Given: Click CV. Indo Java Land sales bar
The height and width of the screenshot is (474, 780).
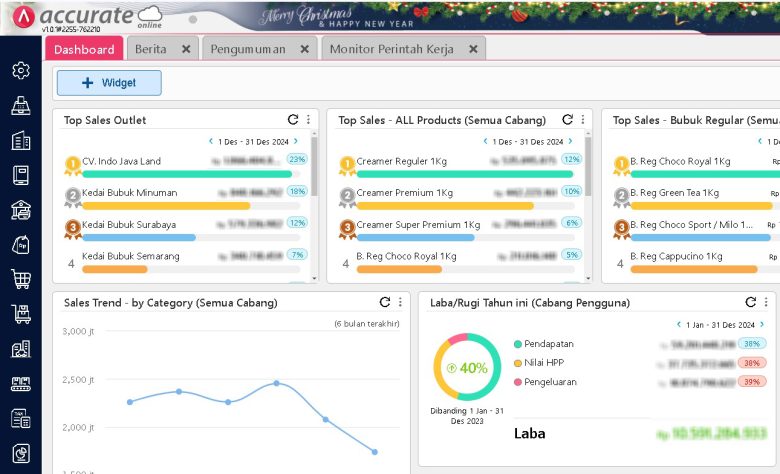Looking at the screenshot, I should tap(180, 173).
